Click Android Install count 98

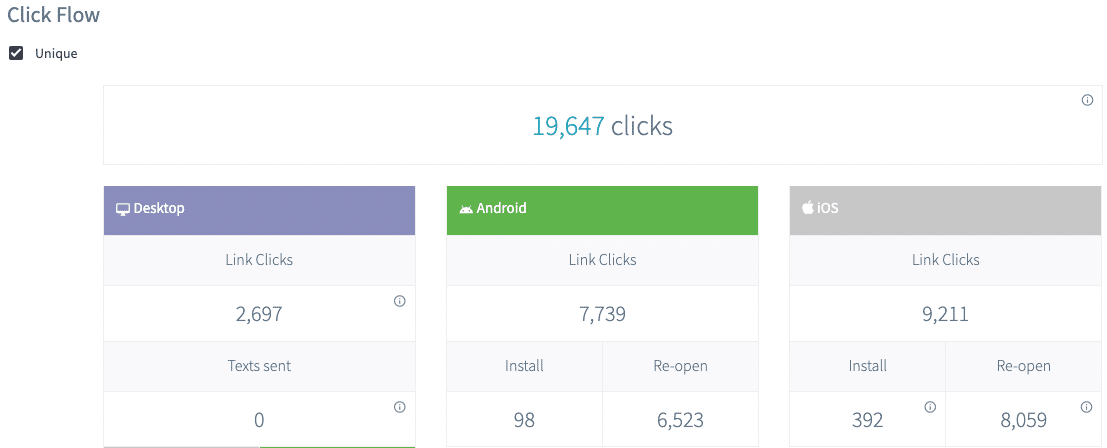[524, 420]
